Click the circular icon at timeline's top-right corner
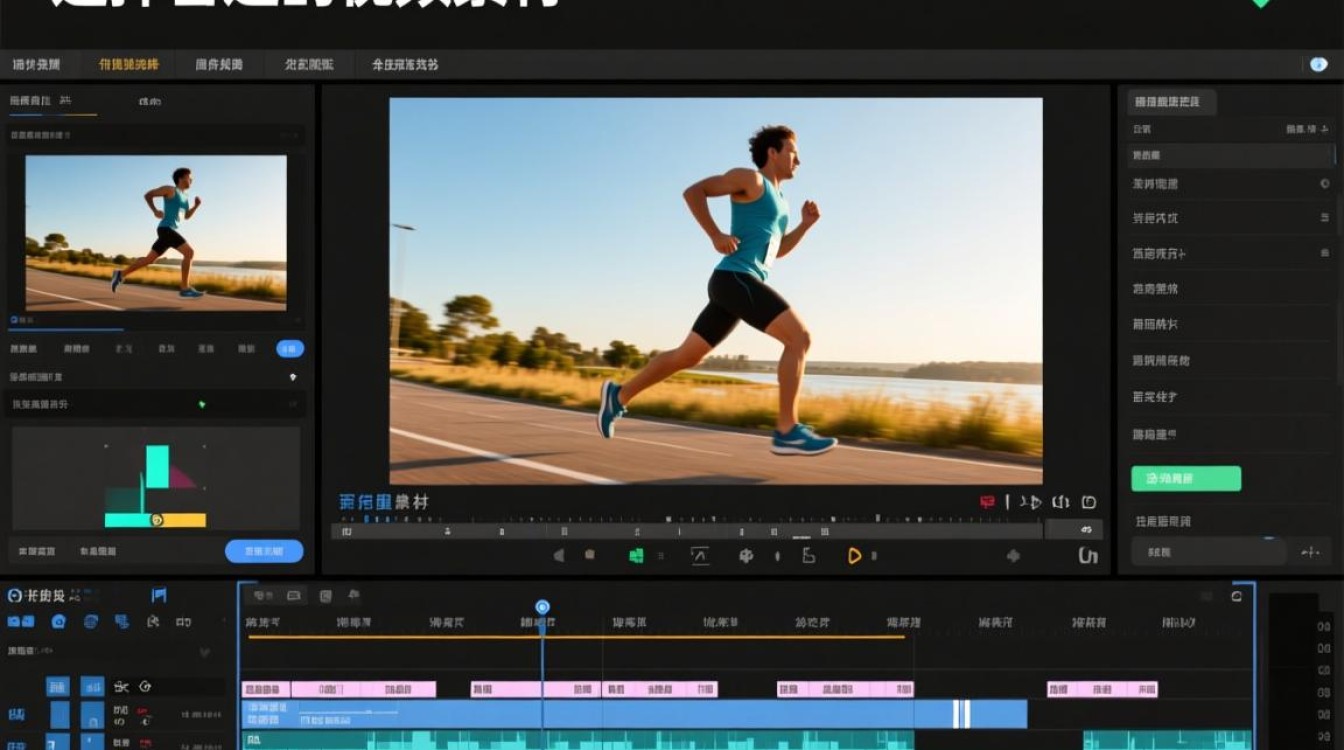The image size is (1344, 750). [x=1237, y=596]
